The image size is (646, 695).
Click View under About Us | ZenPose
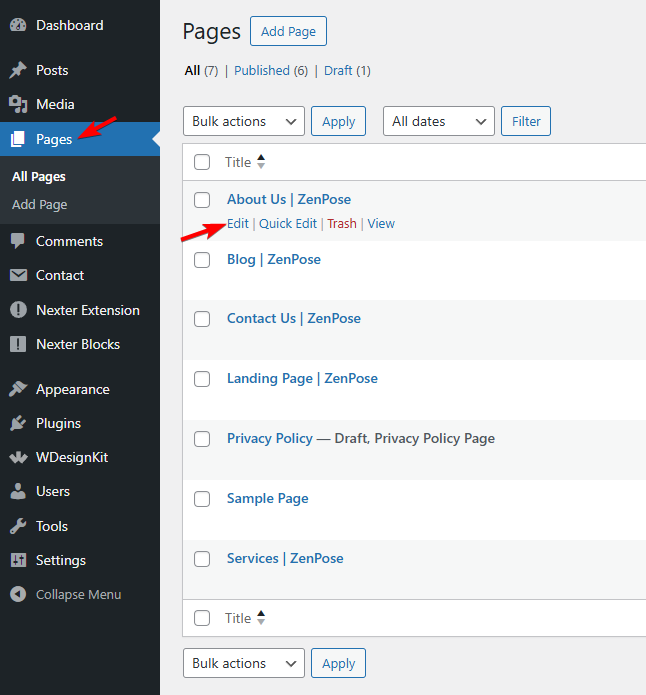pos(381,223)
